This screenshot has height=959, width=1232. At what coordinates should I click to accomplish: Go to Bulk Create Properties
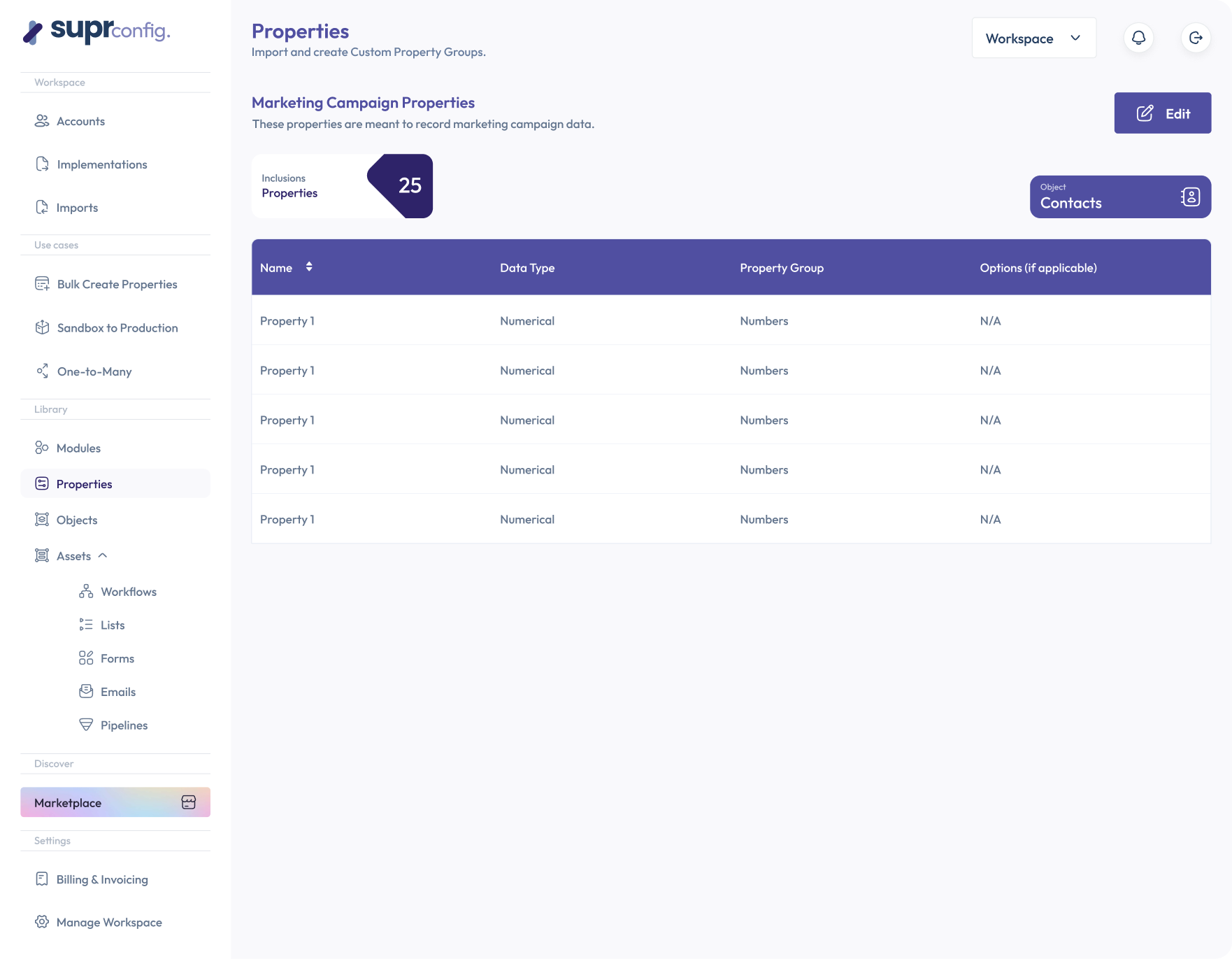[x=117, y=284]
